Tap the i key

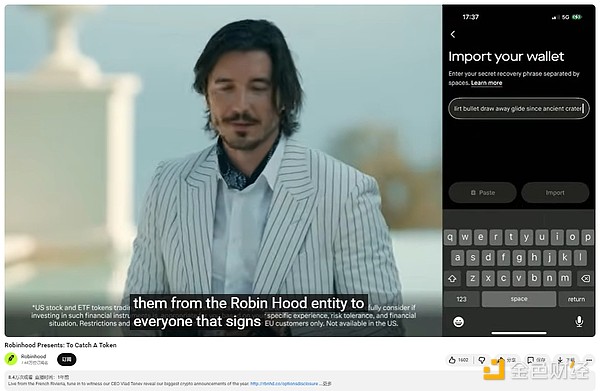coord(557,237)
